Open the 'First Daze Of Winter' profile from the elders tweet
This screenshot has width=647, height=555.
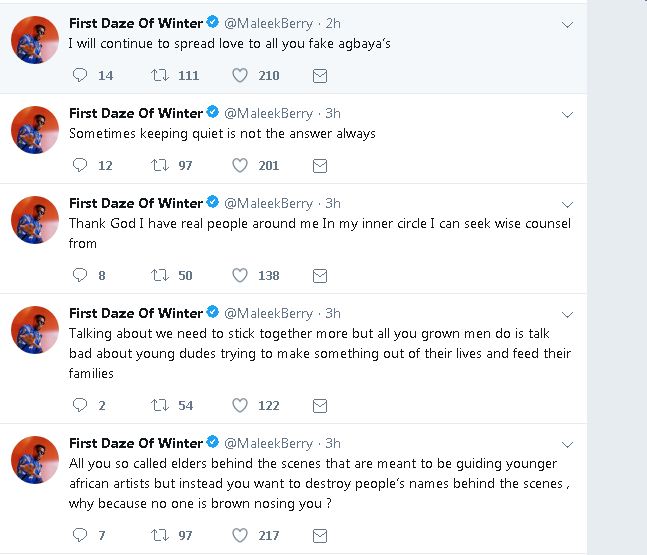coord(135,443)
